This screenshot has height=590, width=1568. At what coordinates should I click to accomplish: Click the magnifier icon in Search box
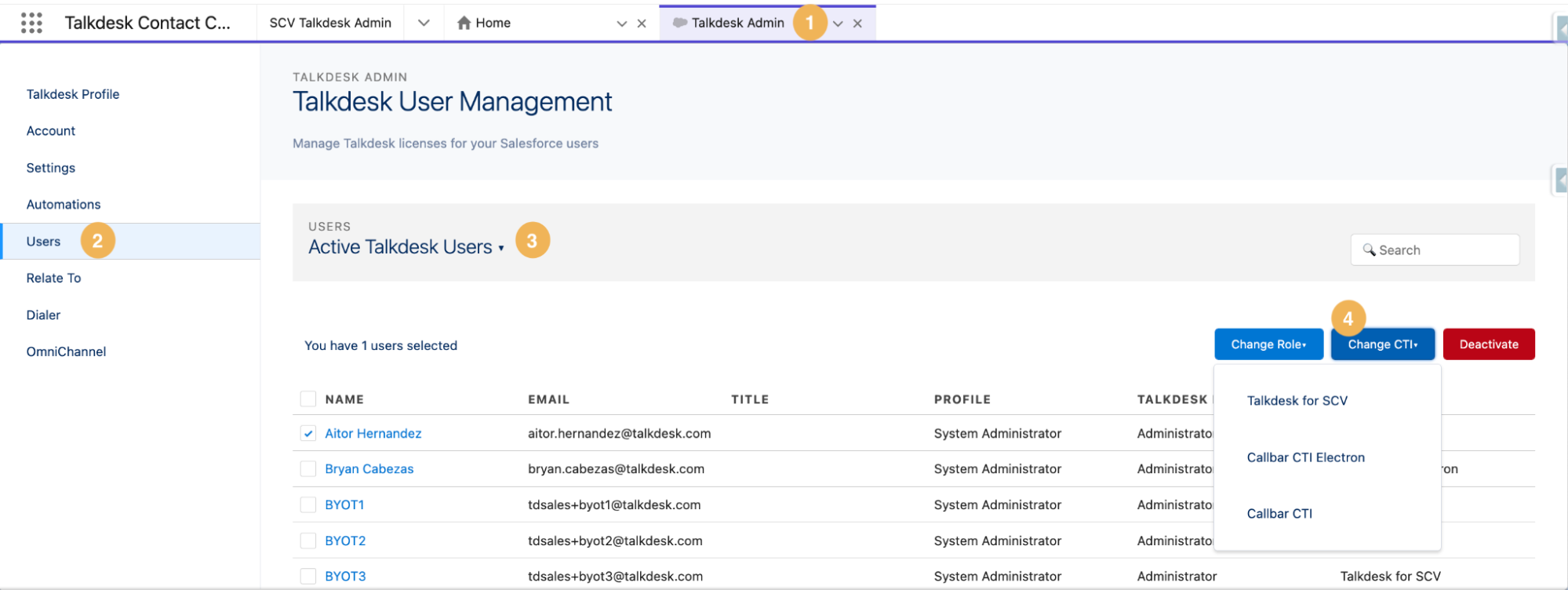1370,249
